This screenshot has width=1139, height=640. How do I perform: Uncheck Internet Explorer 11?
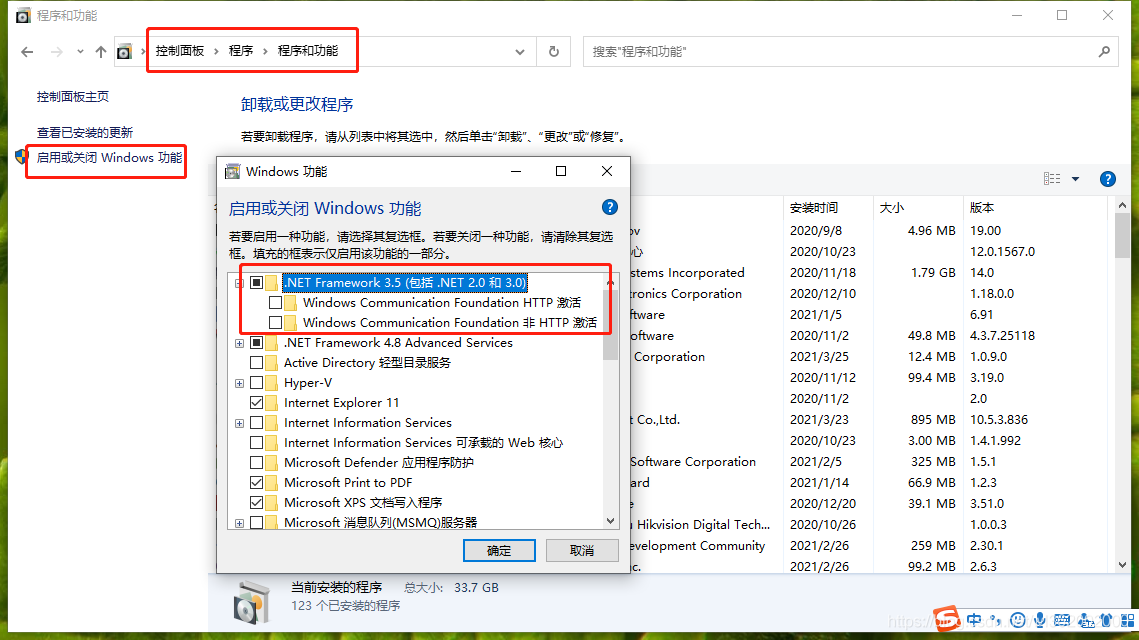256,402
